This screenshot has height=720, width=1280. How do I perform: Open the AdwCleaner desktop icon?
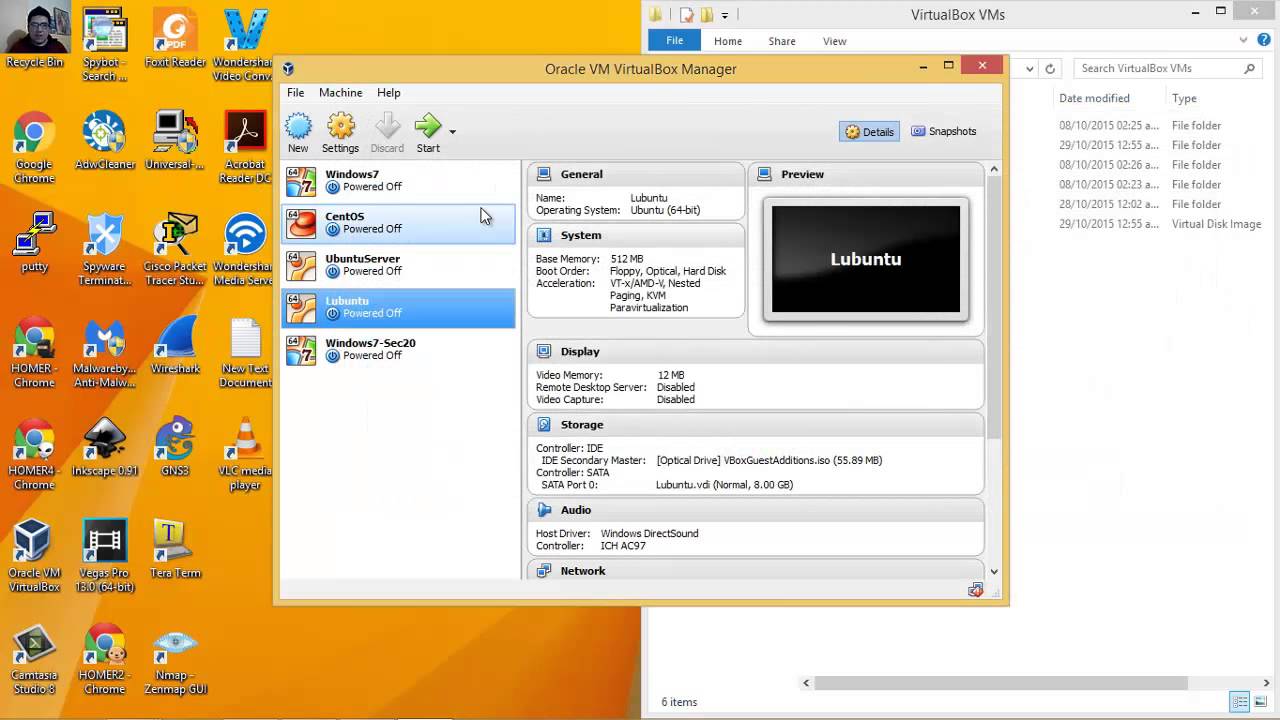tap(104, 141)
